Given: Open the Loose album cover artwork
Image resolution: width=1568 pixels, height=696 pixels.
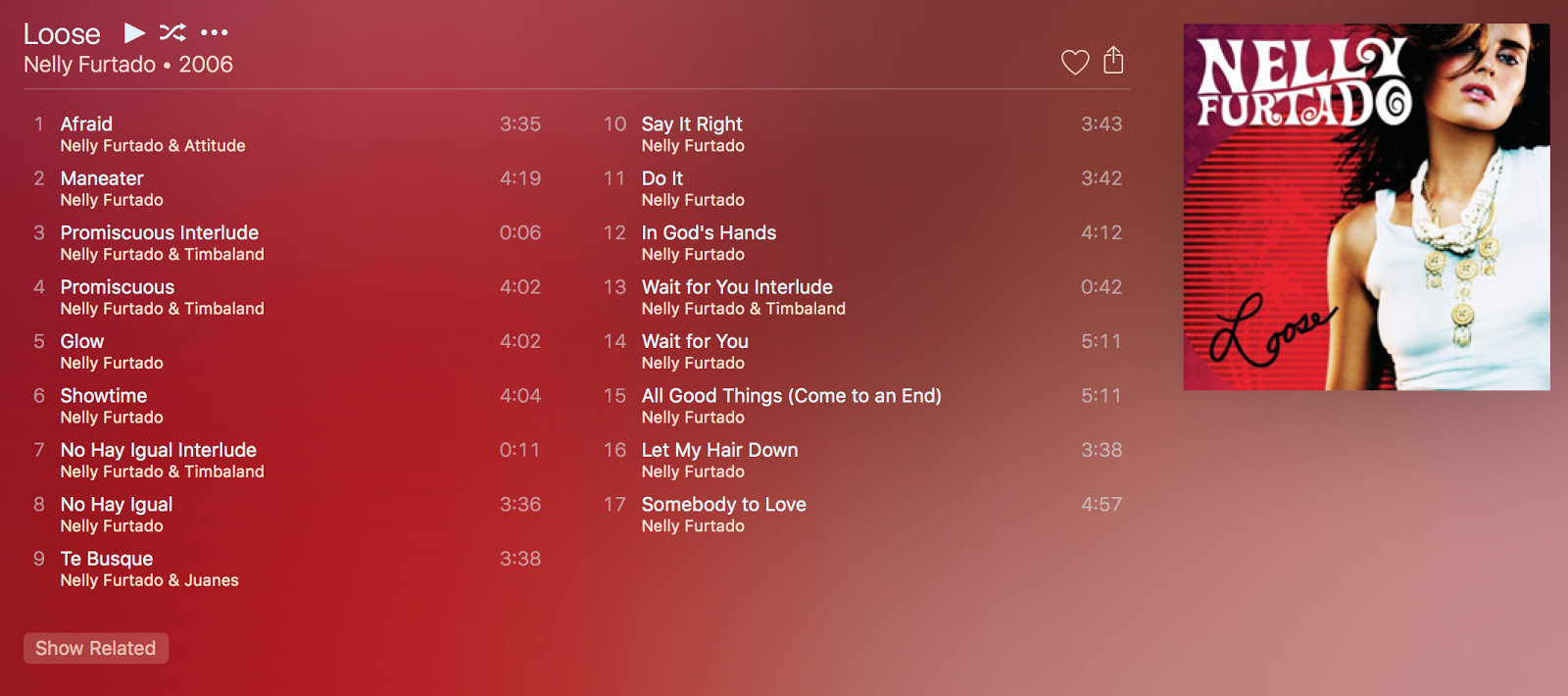Looking at the screenshot, I should [x=1366, y=207].
